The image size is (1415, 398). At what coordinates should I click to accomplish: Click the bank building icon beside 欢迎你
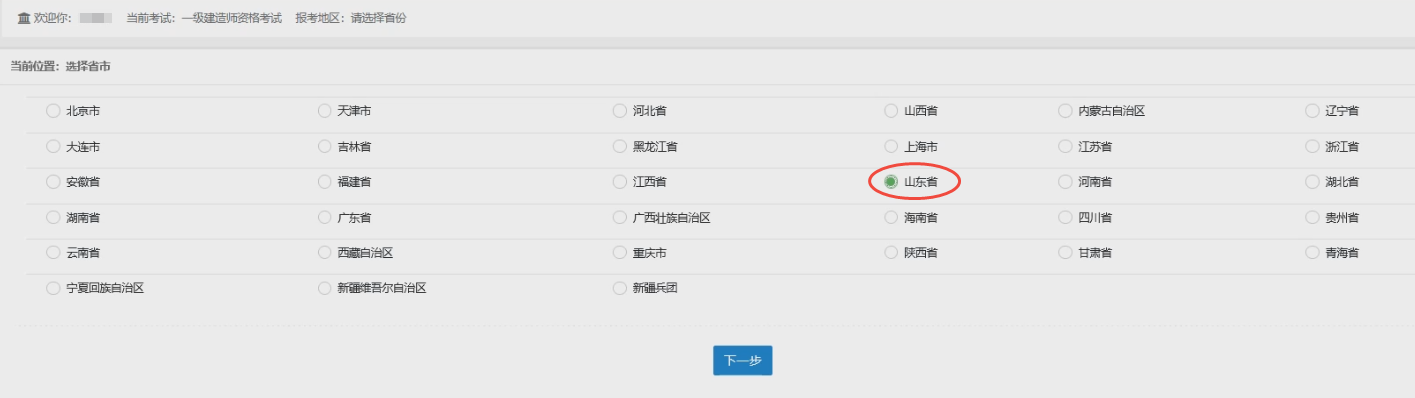click(x=24, y=18)
